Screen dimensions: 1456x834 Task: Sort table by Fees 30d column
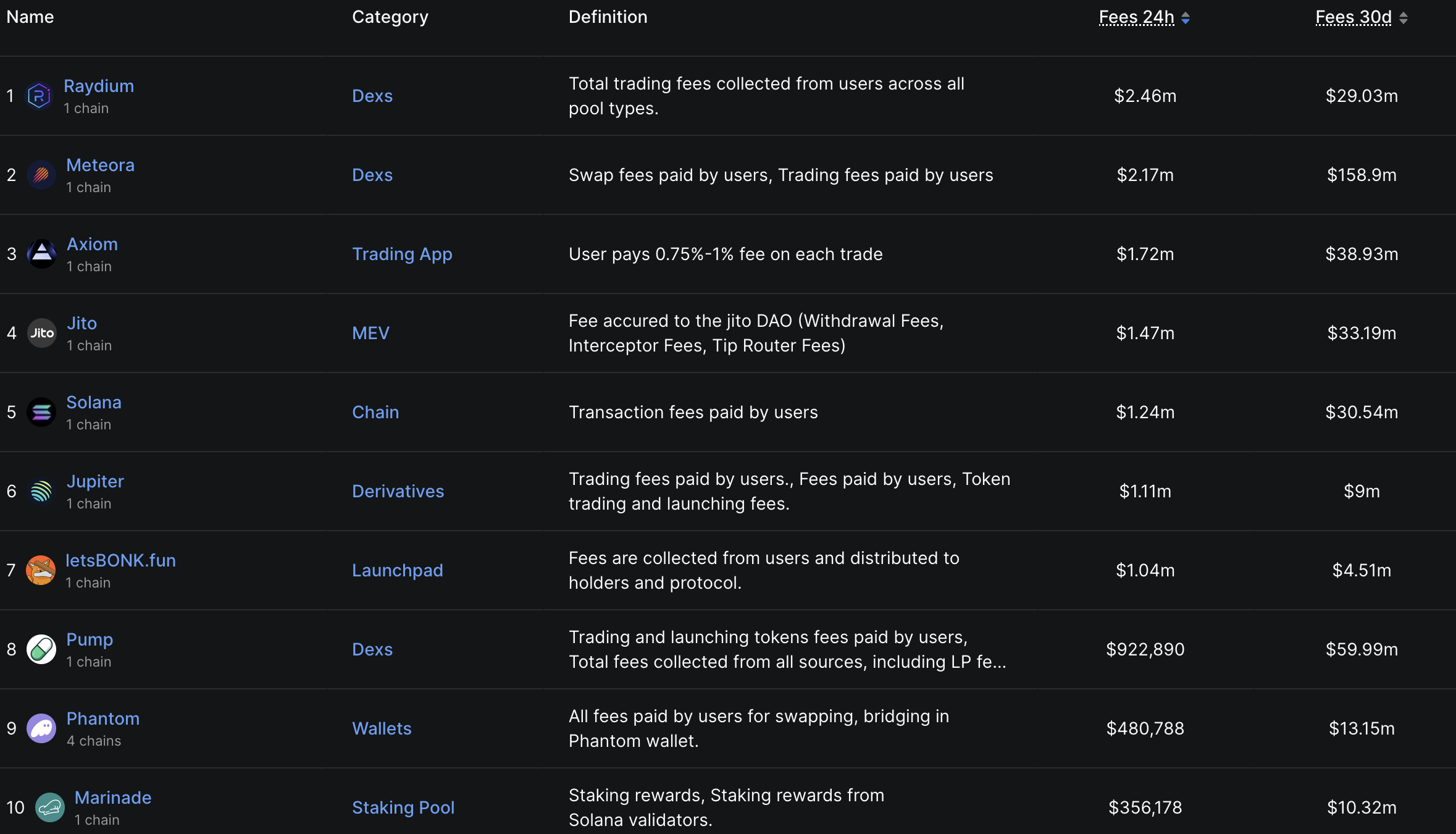click(x=1353, y=17)
